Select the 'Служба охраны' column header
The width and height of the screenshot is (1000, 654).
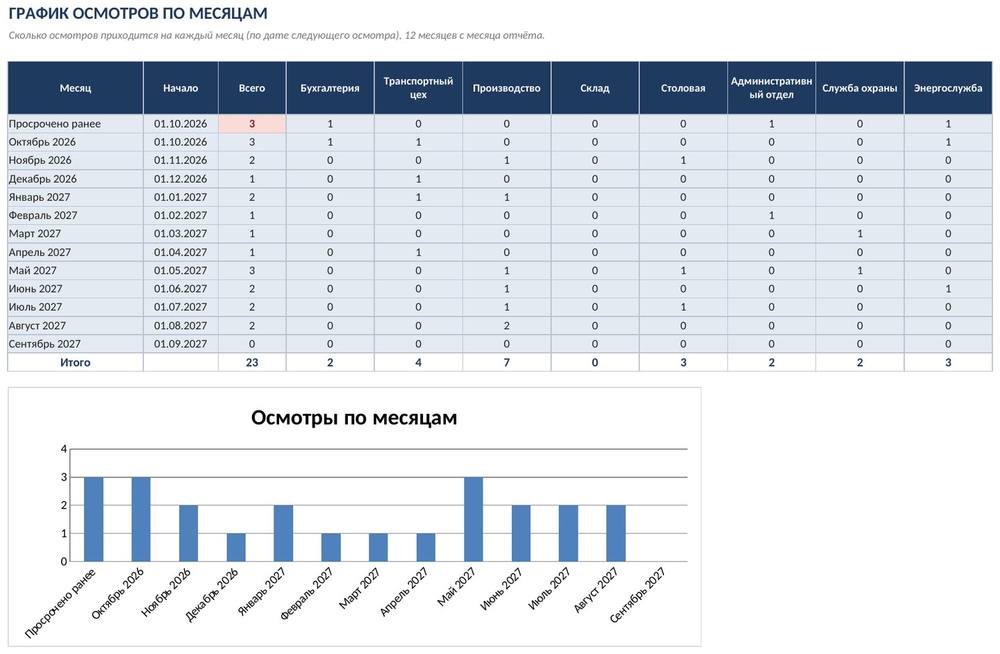[860, 88]
